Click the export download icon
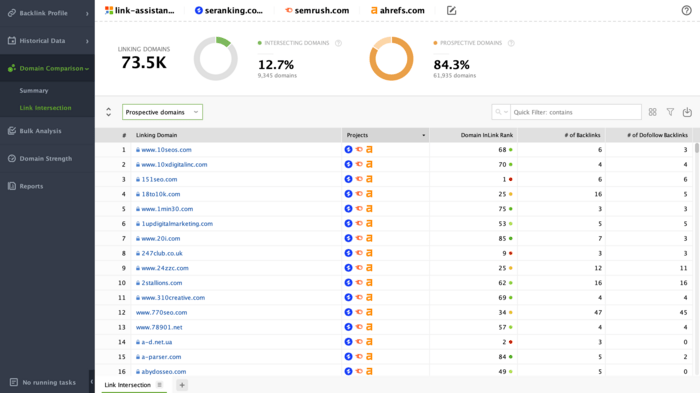The image size is (700, 393). (x=687, y=112)
